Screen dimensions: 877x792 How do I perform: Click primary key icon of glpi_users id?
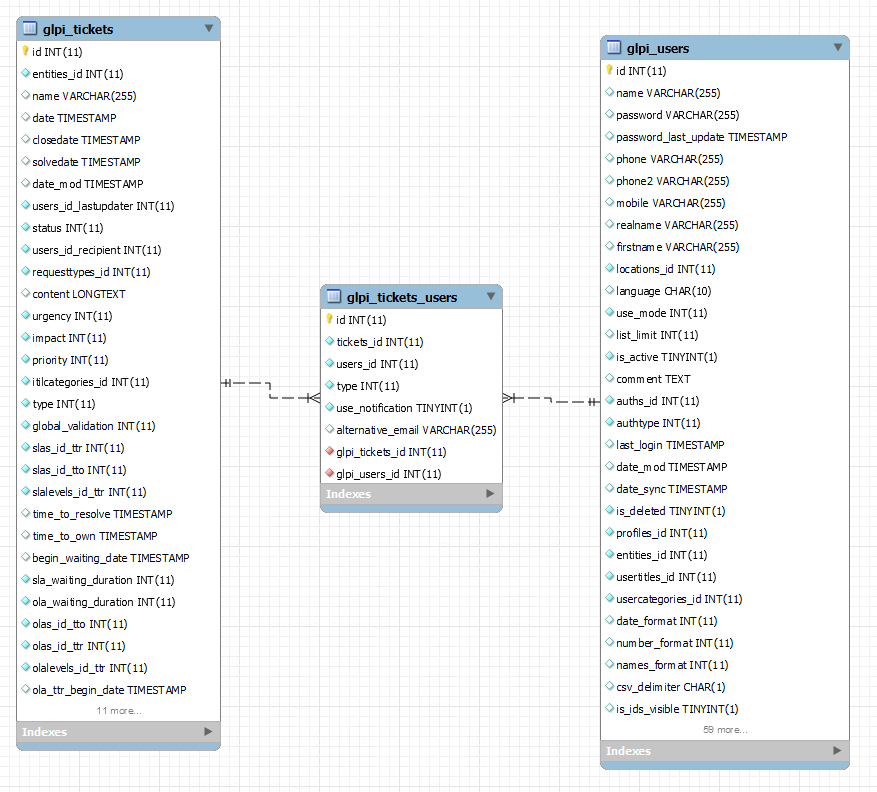[x=610, y=70]
